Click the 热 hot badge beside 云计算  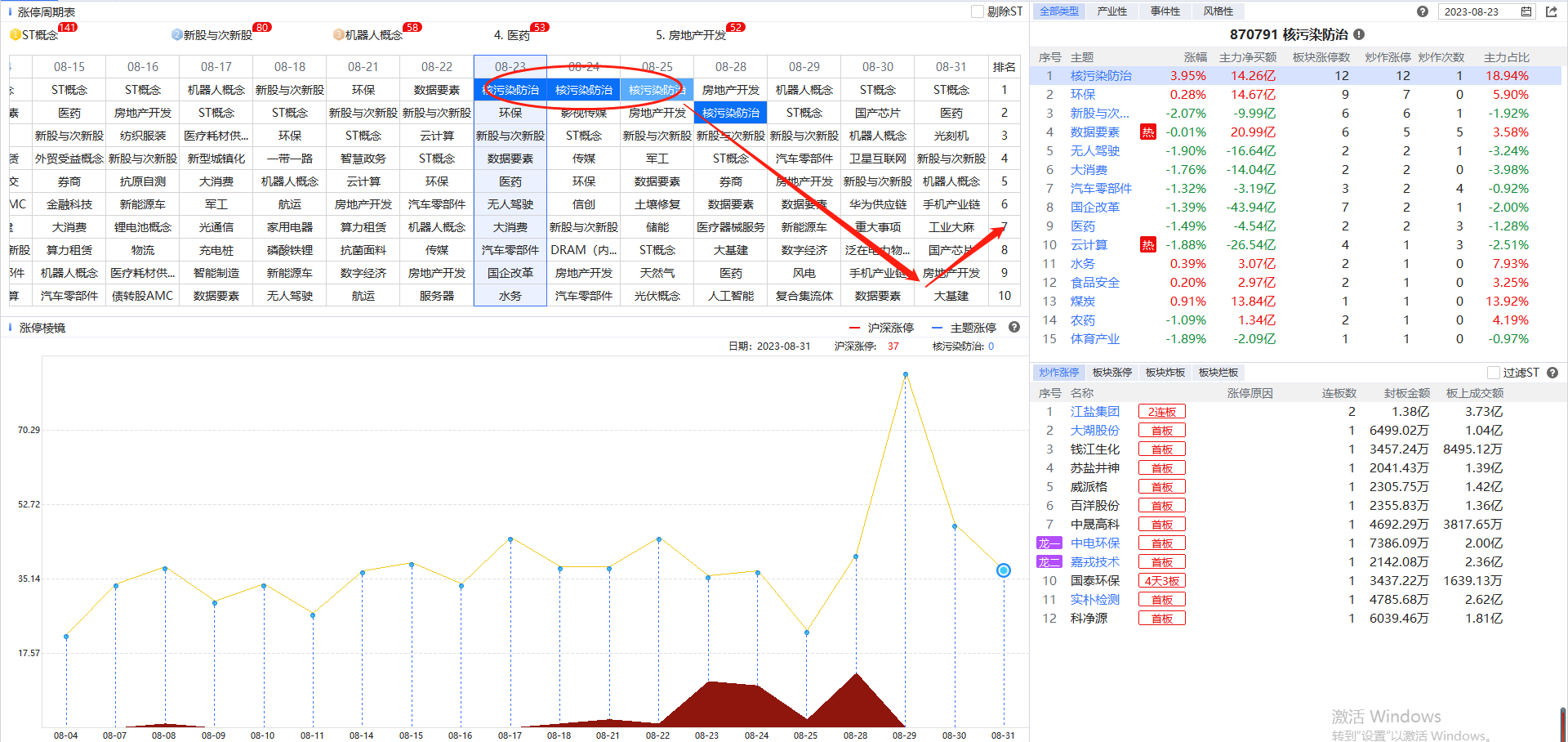tap(1147, 245)
